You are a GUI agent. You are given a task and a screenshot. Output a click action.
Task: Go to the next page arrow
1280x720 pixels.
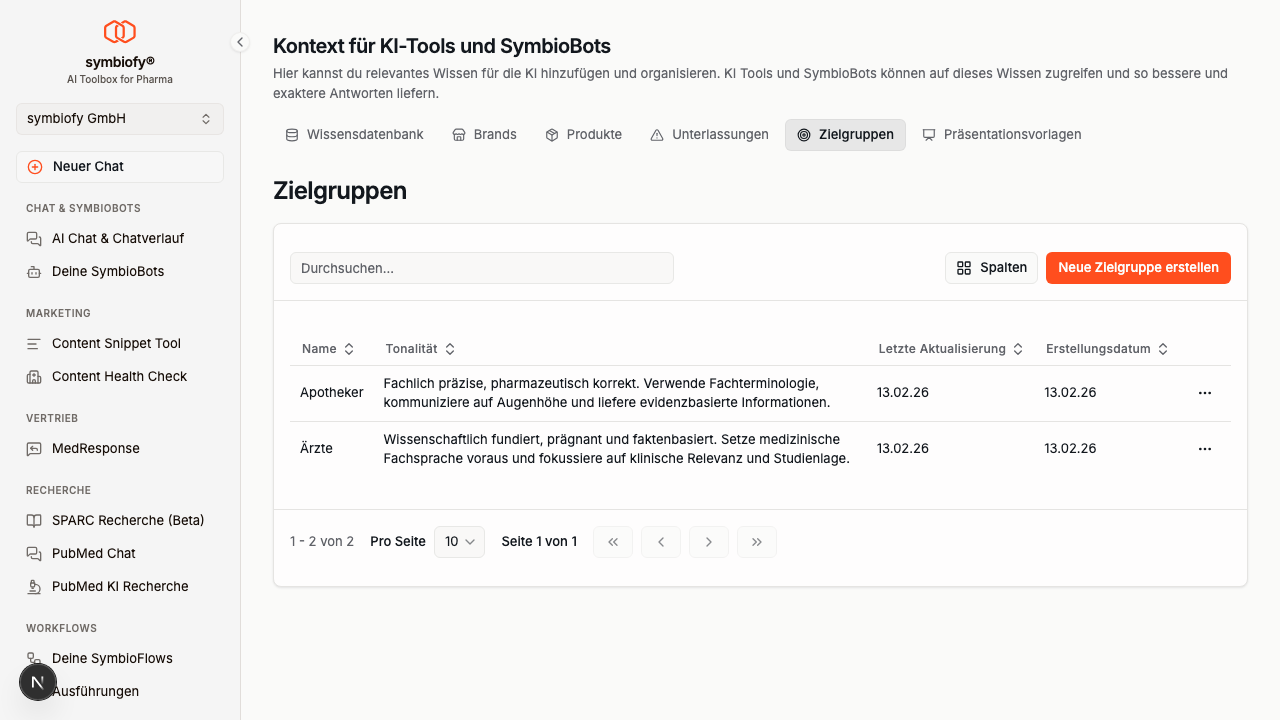click(x=708, y=542)
